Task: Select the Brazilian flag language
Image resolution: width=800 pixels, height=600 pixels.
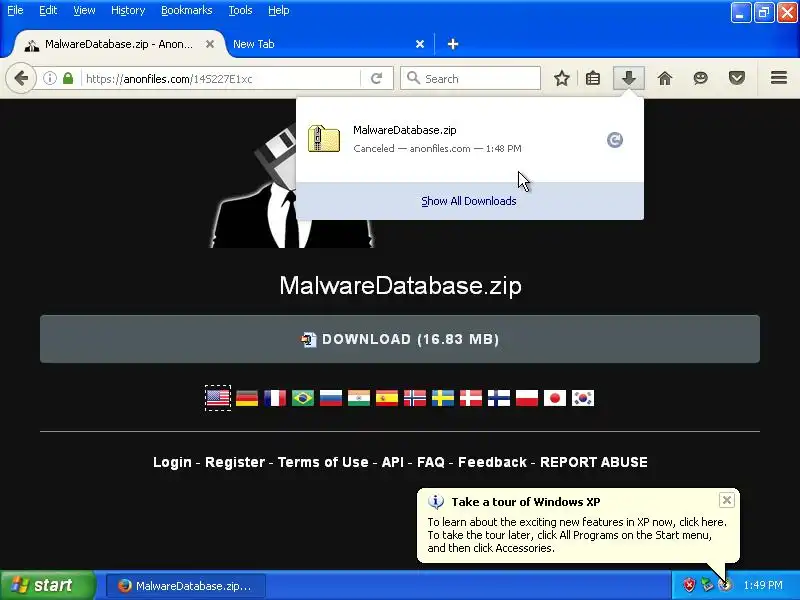Action: [x=303, y=398]
